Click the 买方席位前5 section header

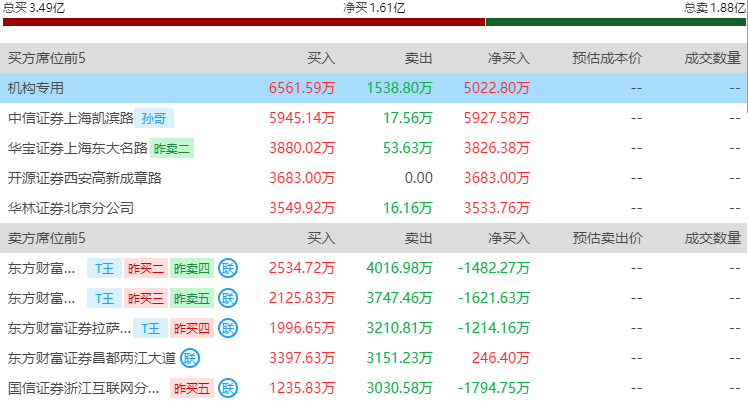coord(46,58)
